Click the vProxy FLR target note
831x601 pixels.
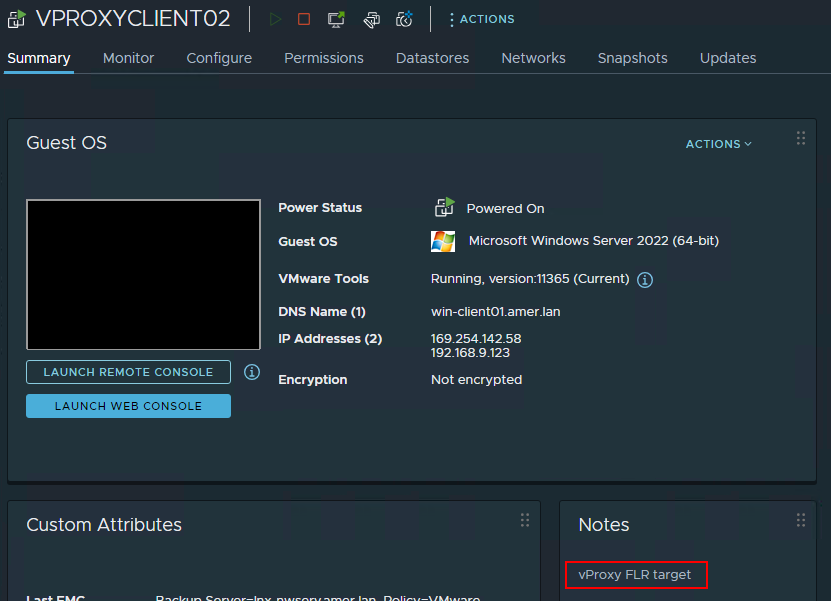pyautogui.click(x=636, y=575)
